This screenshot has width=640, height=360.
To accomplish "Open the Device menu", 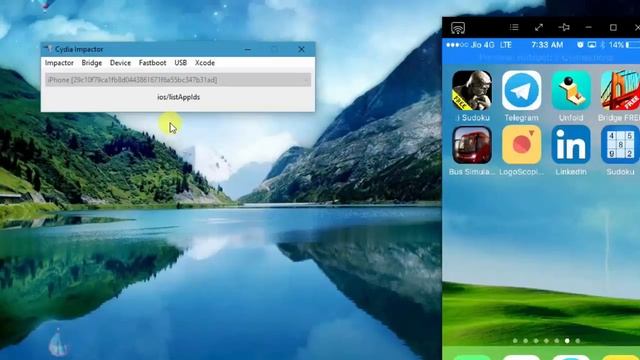I will [x=120, y=63].
